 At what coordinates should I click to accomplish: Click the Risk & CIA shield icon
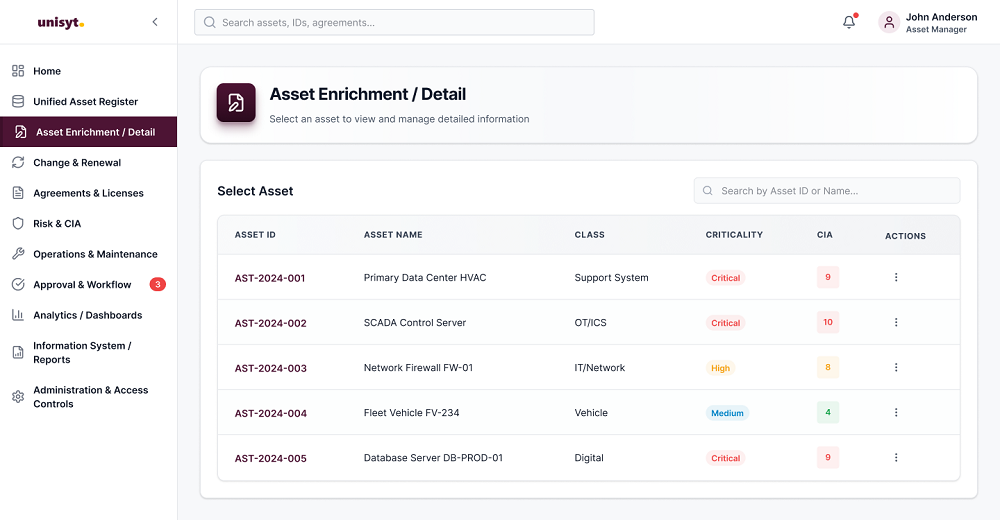click(x=18, y=223)
